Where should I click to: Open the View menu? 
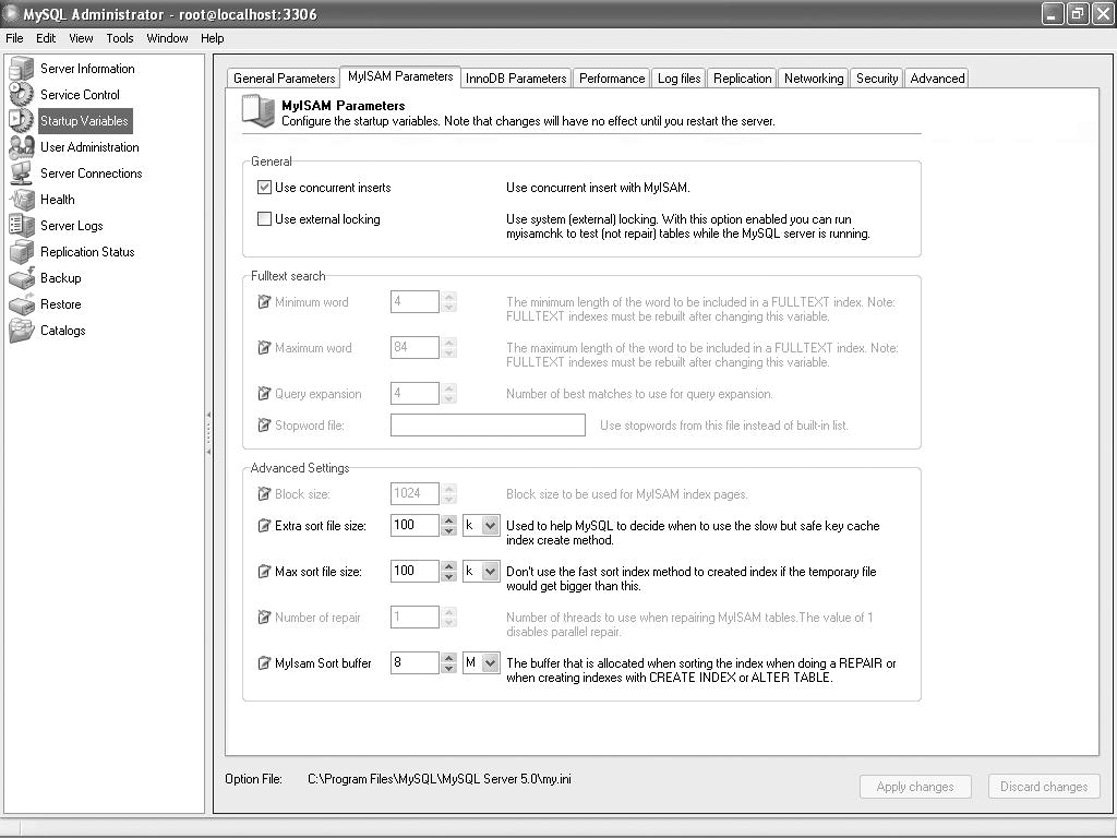(x=81, y=38)
